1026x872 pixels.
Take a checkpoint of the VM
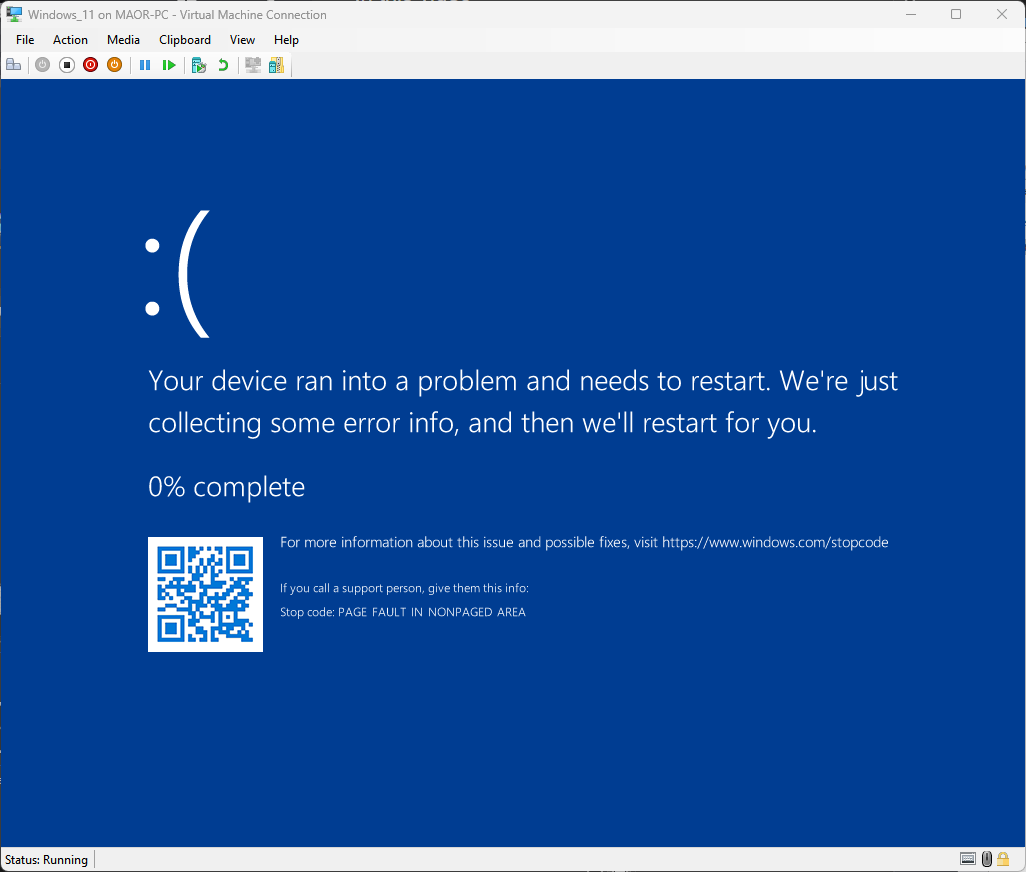point(198,64)
